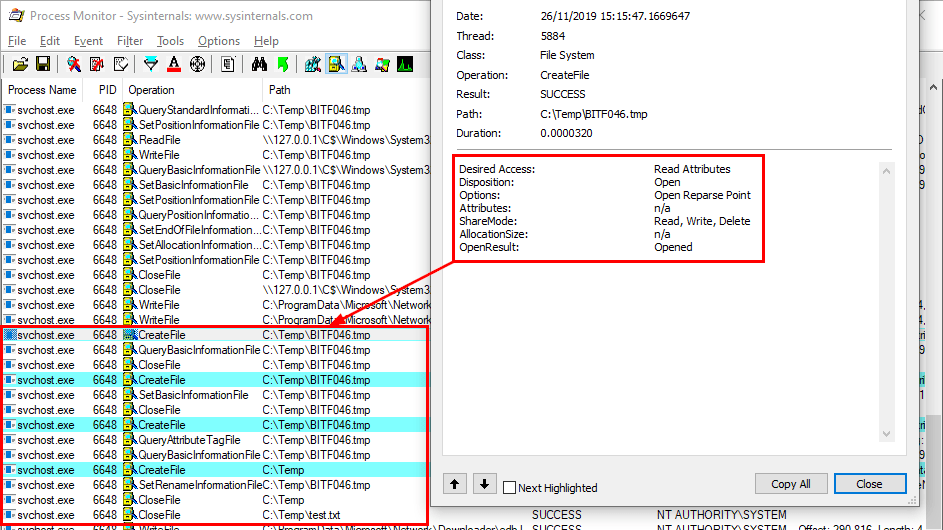Toggle Show Process and Thread Activity icon
Image resolution: width=943 pixels, height=530 pixels.
click(382, 64)
